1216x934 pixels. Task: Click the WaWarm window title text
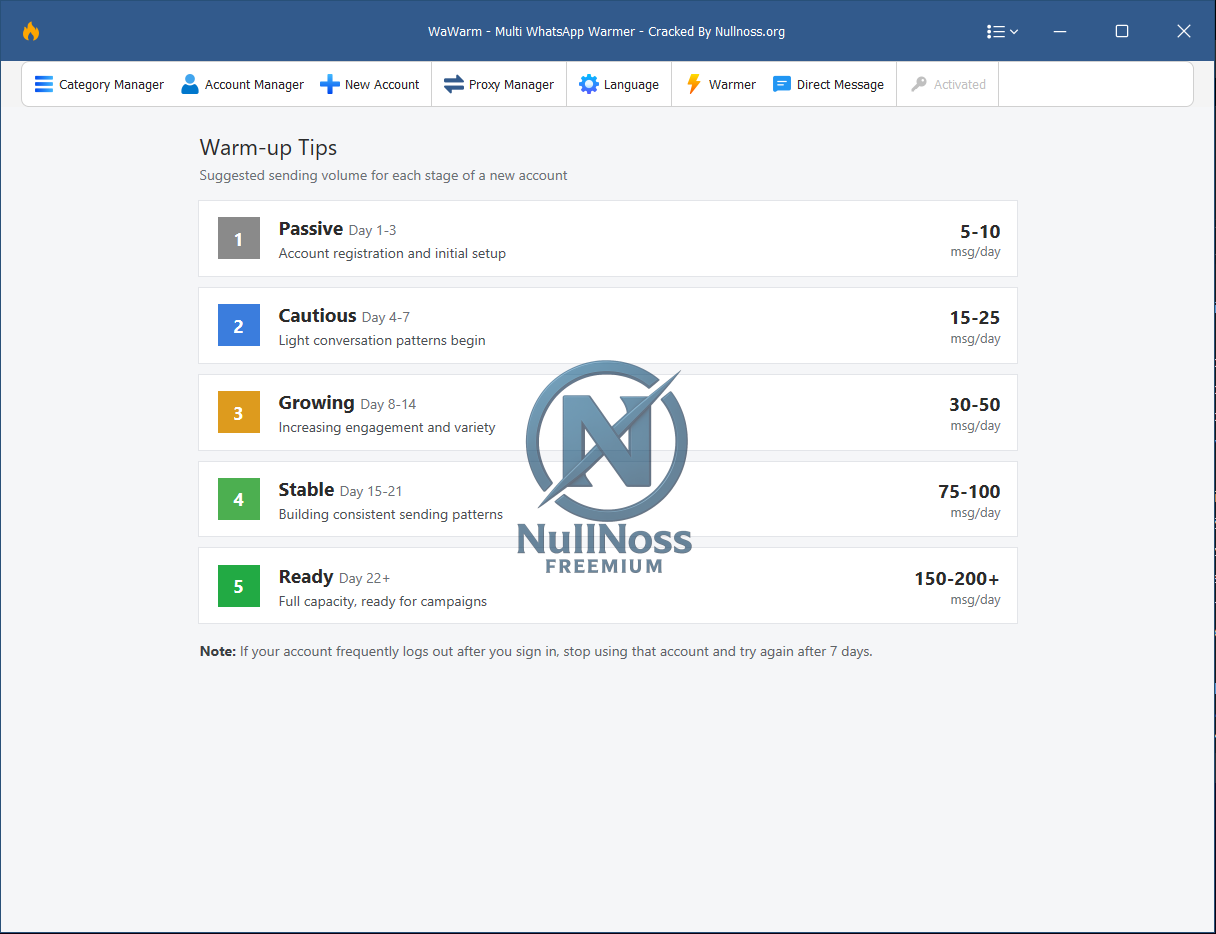pyautogui.click(x=606, y=32)
